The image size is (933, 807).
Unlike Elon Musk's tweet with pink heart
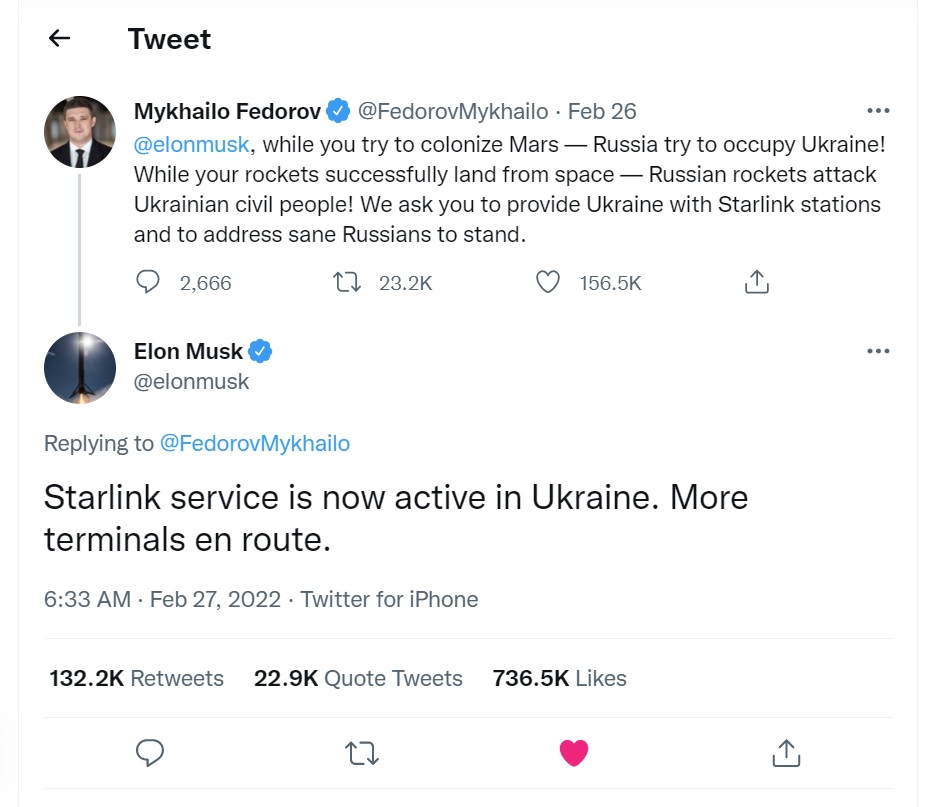(574, 752)
